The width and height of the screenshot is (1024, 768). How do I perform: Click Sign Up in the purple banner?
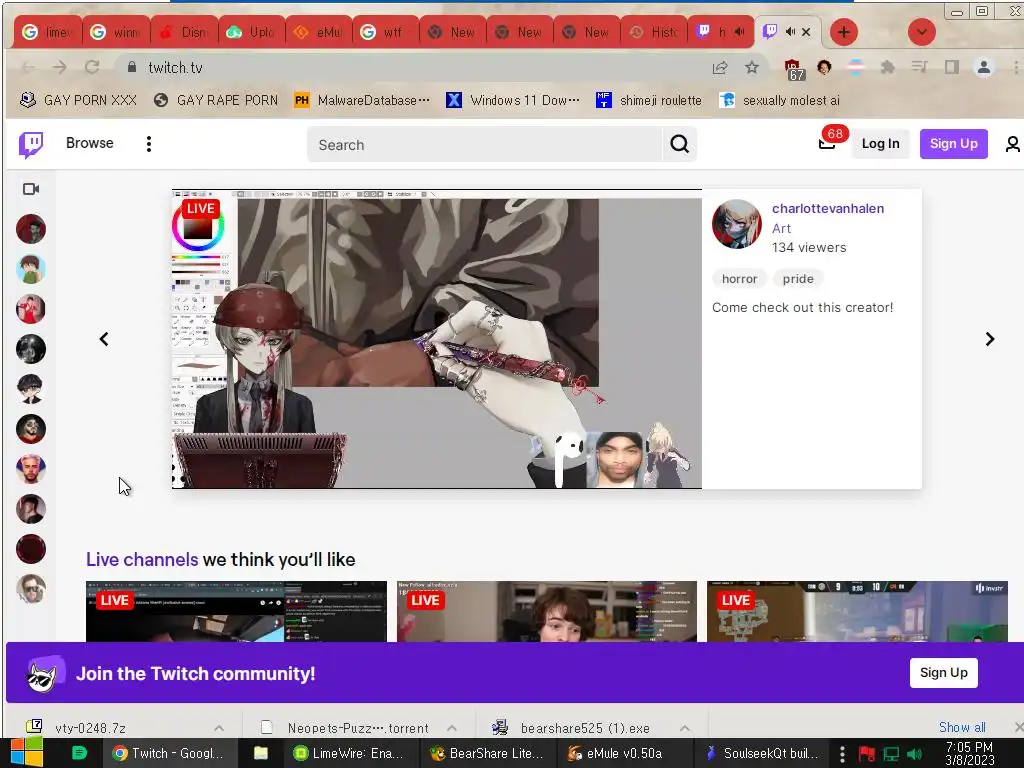(944, 673)
